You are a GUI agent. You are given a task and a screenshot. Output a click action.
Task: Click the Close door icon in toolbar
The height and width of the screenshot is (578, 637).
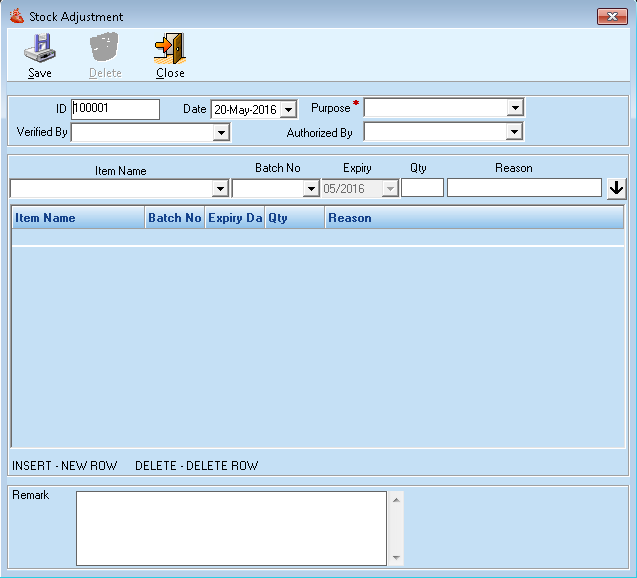pyautogui.click(x=169, y=49)
